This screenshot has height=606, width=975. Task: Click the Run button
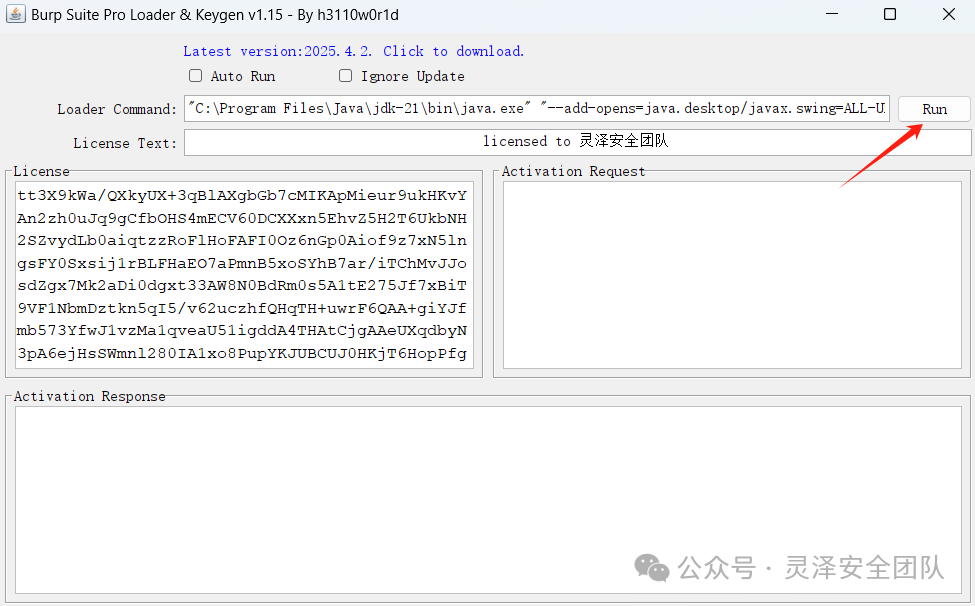click(x=934, y=109)
